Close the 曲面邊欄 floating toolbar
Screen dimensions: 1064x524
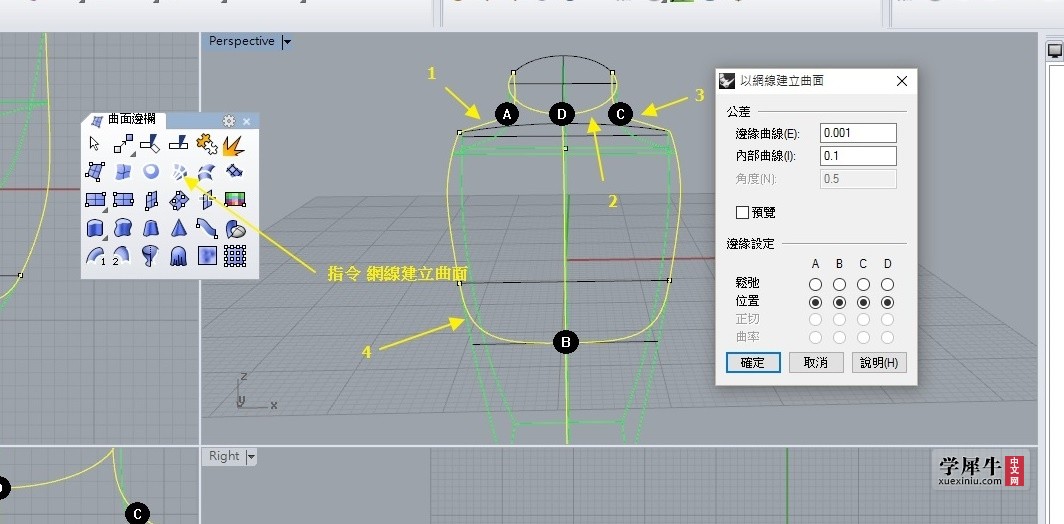click(x=246, y=121)
